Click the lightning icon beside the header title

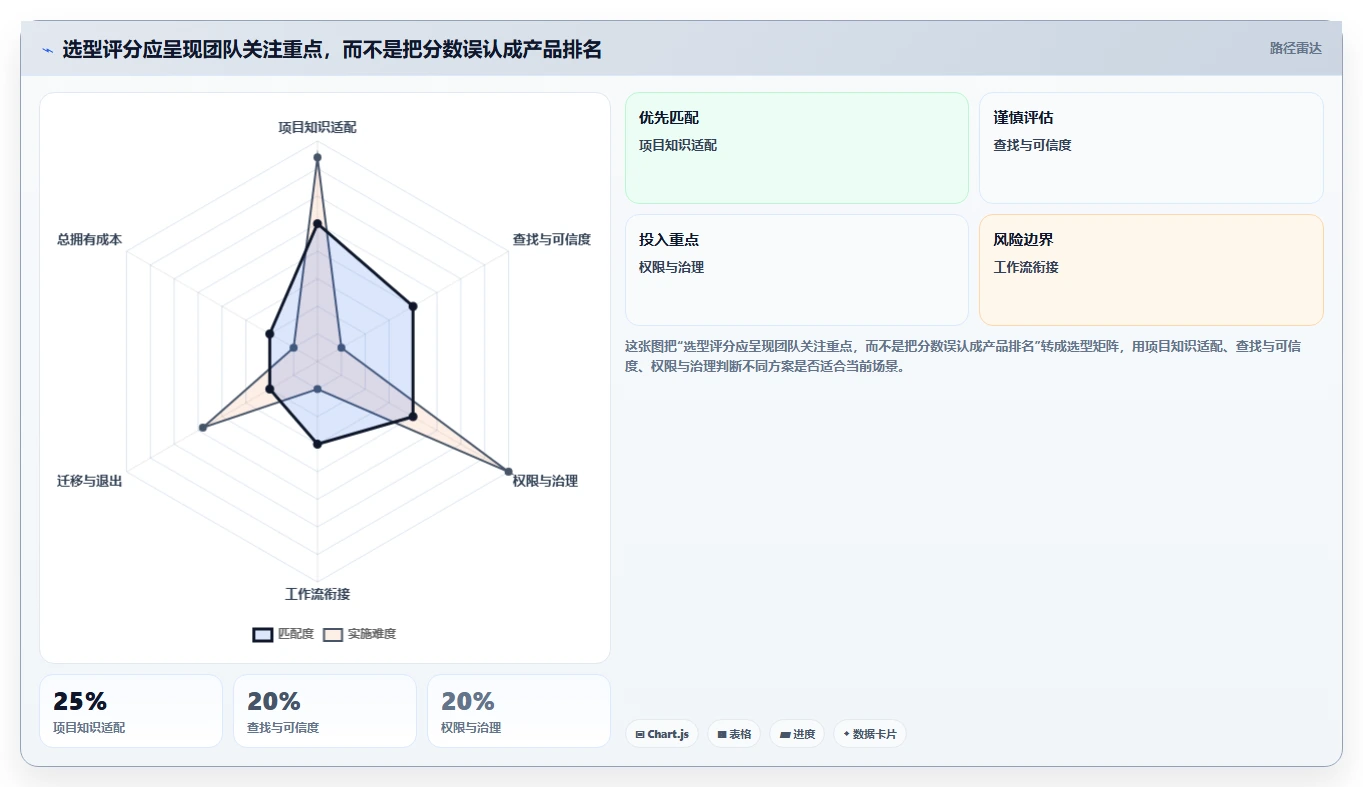pos(48,50)
